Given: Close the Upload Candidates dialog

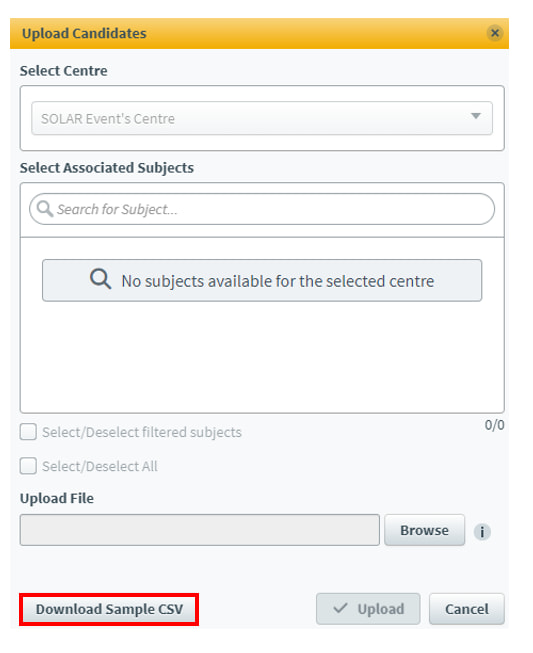Looking at the screenshot, I should click(x=495, y=33).
